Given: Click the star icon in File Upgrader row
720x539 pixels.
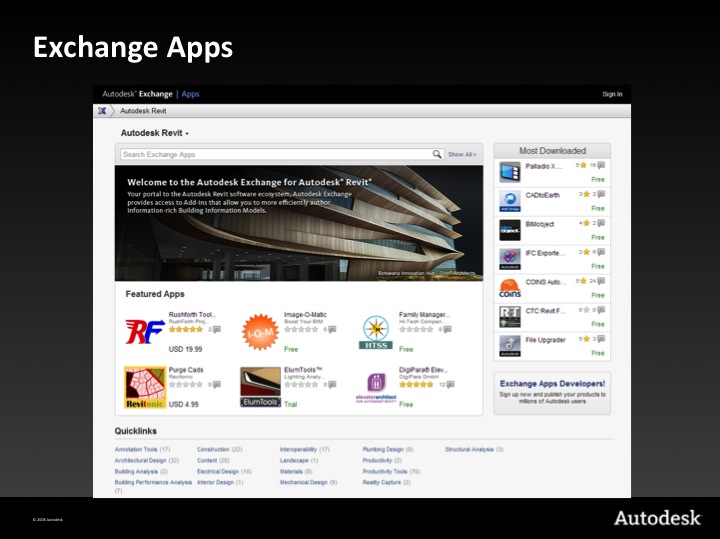Looking at the screenshot, I should coord(584,339).
